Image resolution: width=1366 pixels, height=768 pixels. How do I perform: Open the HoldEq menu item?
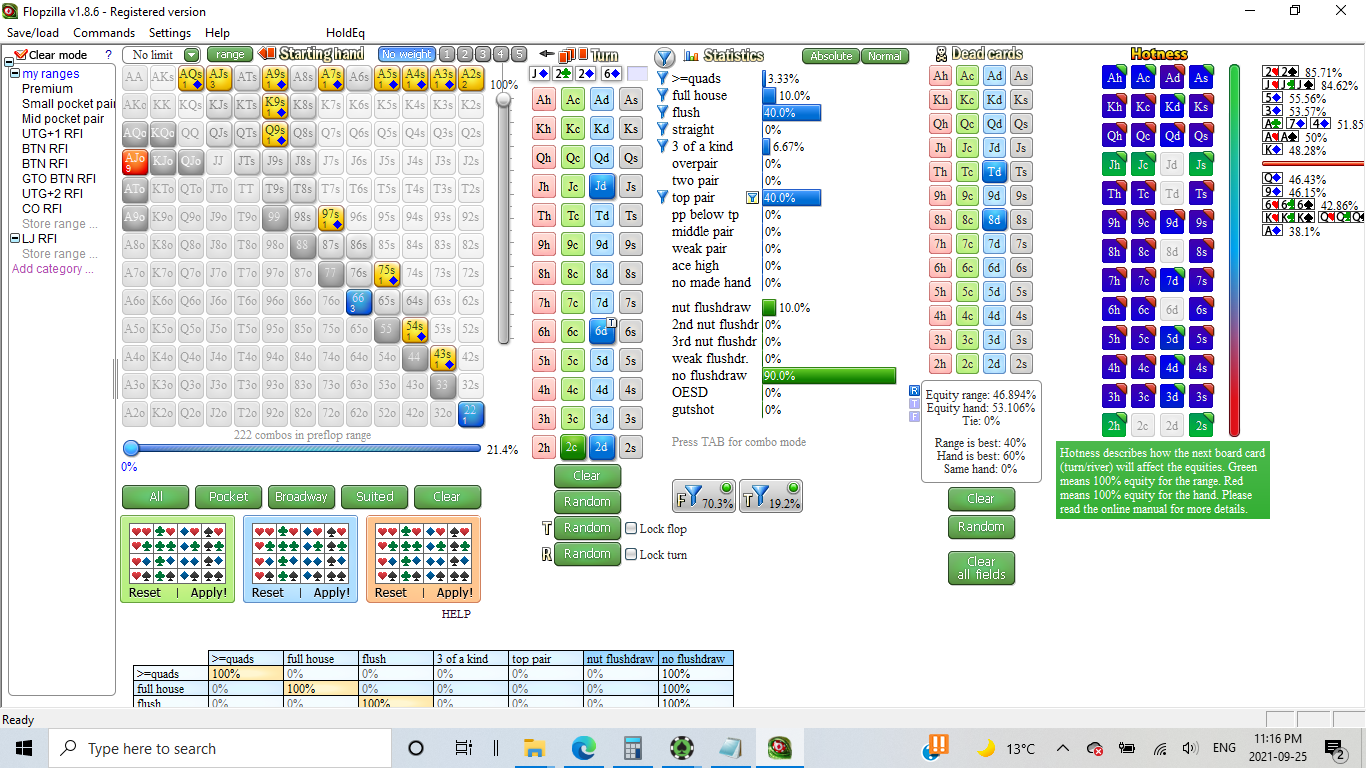(345, 33)
